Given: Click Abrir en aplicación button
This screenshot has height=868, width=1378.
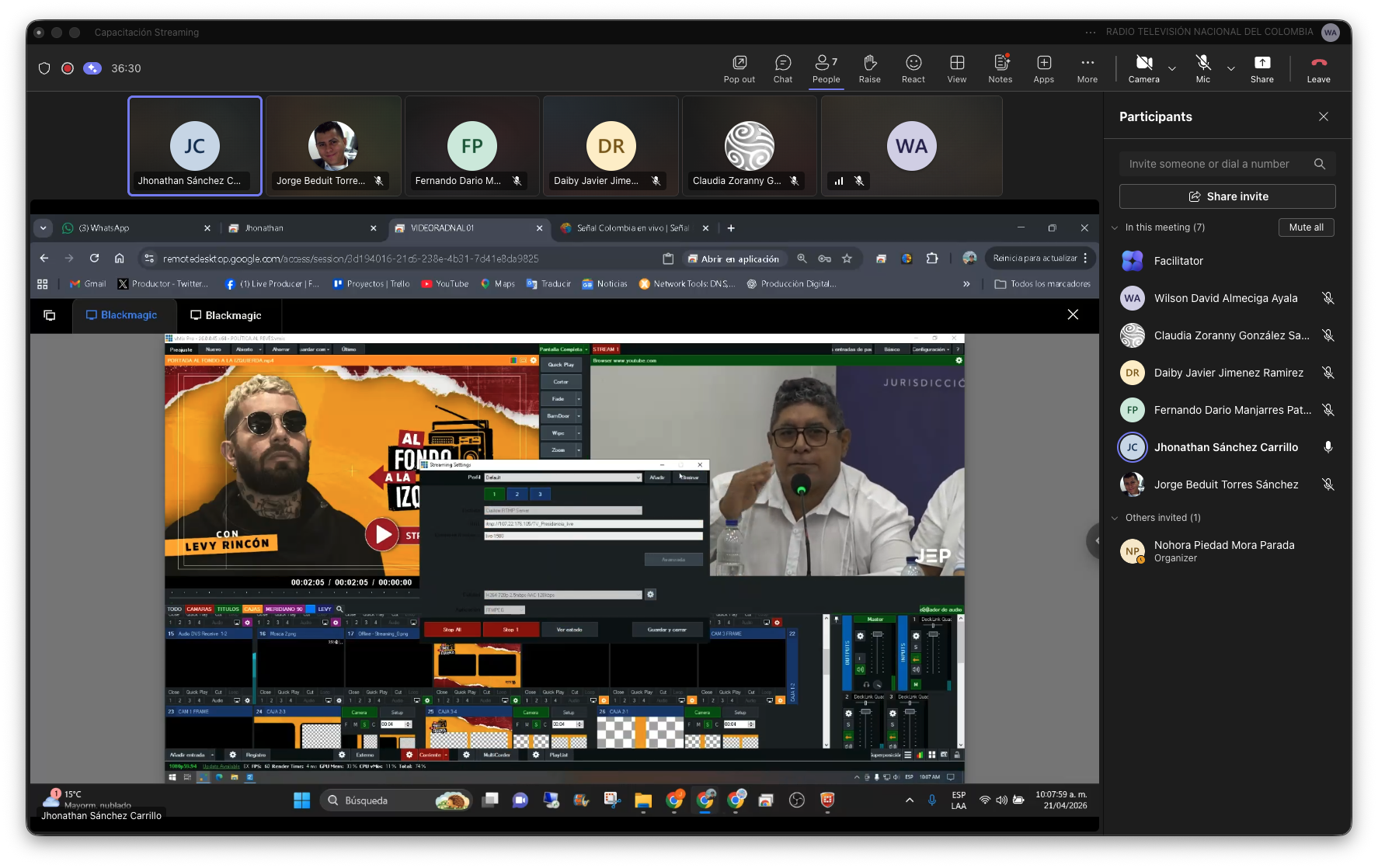Looking at the screenshot, I should 733,259.
